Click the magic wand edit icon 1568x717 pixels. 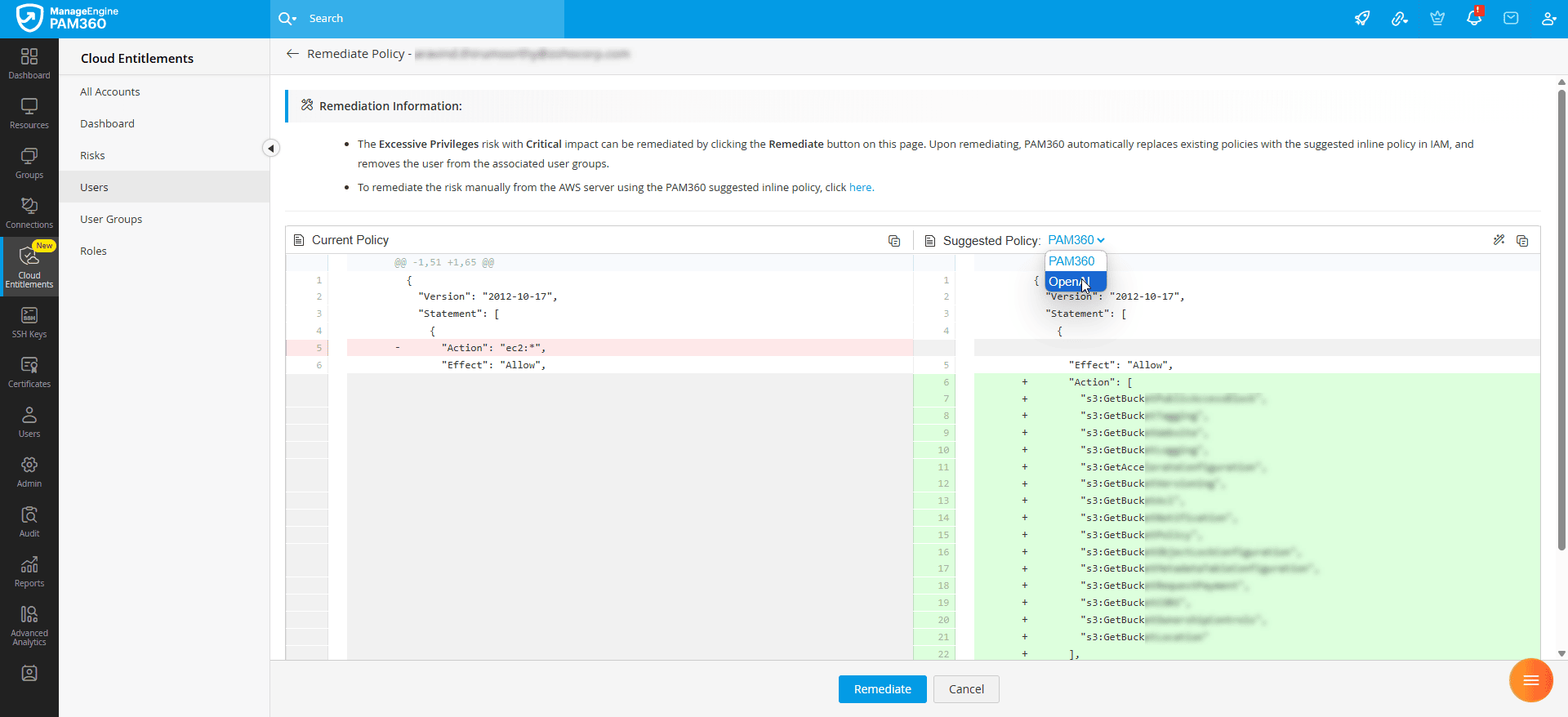[x=1499, y=240]
